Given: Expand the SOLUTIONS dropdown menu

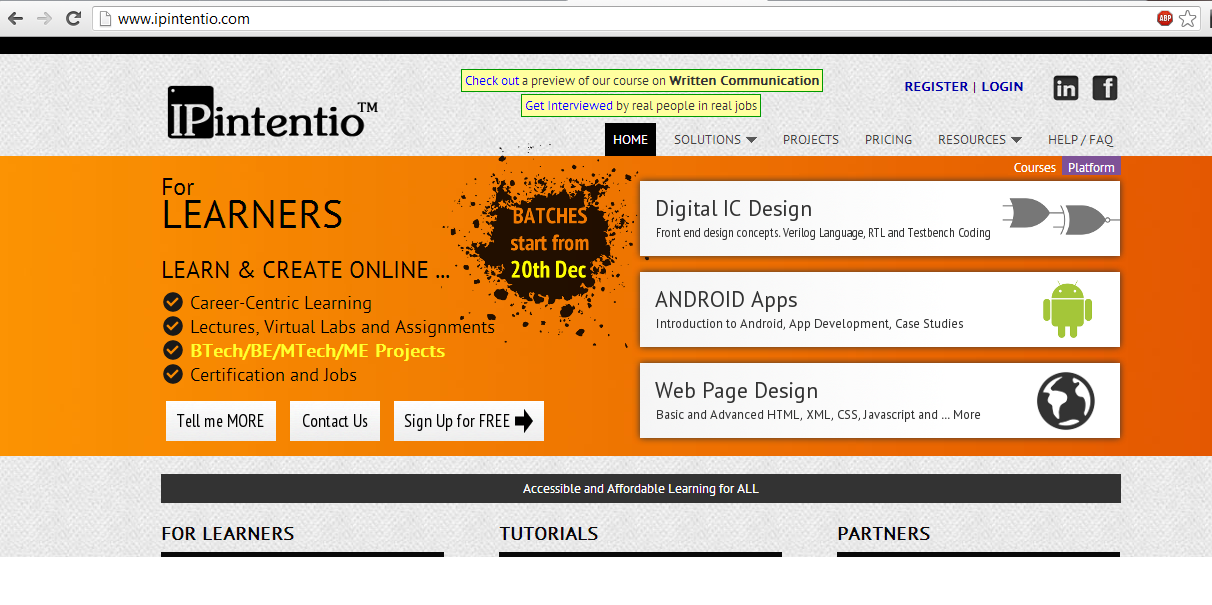Looking at the screenshot, I should [x=715, y=140].
